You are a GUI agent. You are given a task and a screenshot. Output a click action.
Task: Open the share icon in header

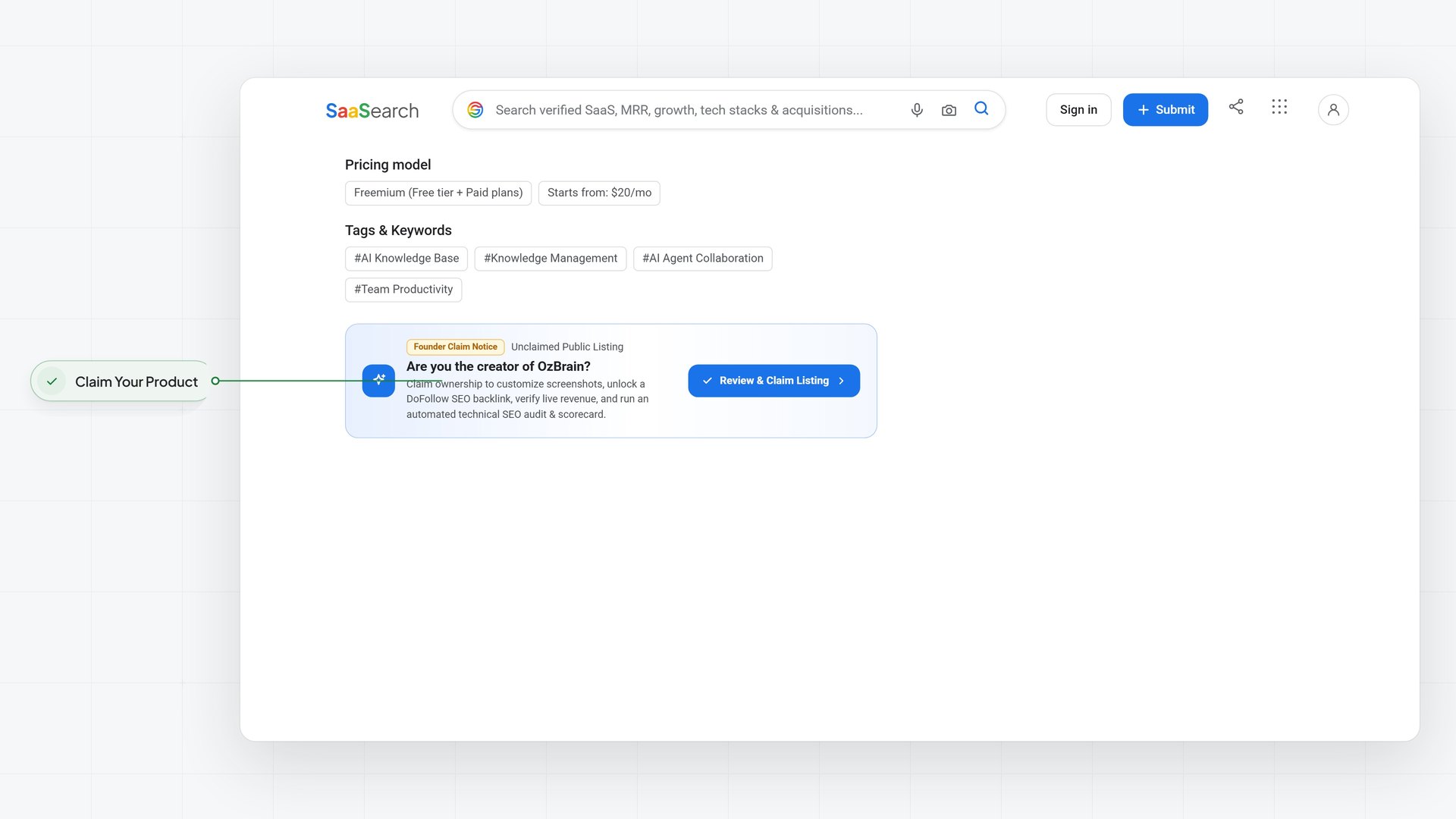point(1236,106)
